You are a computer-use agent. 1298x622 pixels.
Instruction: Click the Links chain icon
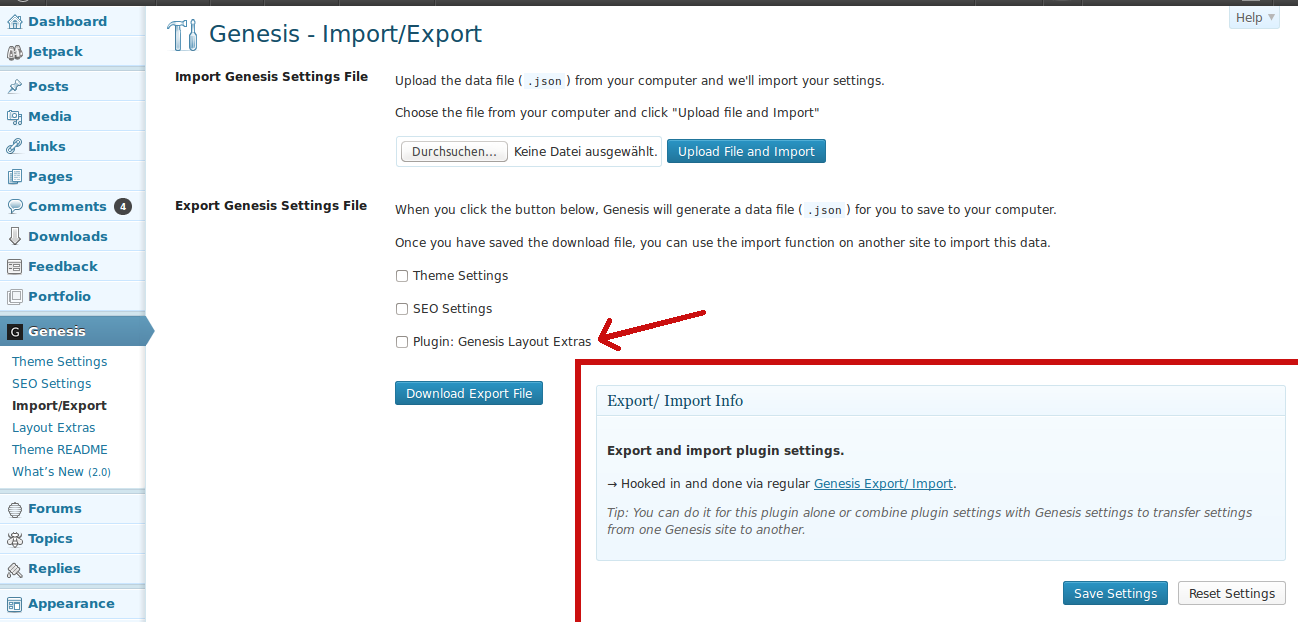(x=14, y=146)
